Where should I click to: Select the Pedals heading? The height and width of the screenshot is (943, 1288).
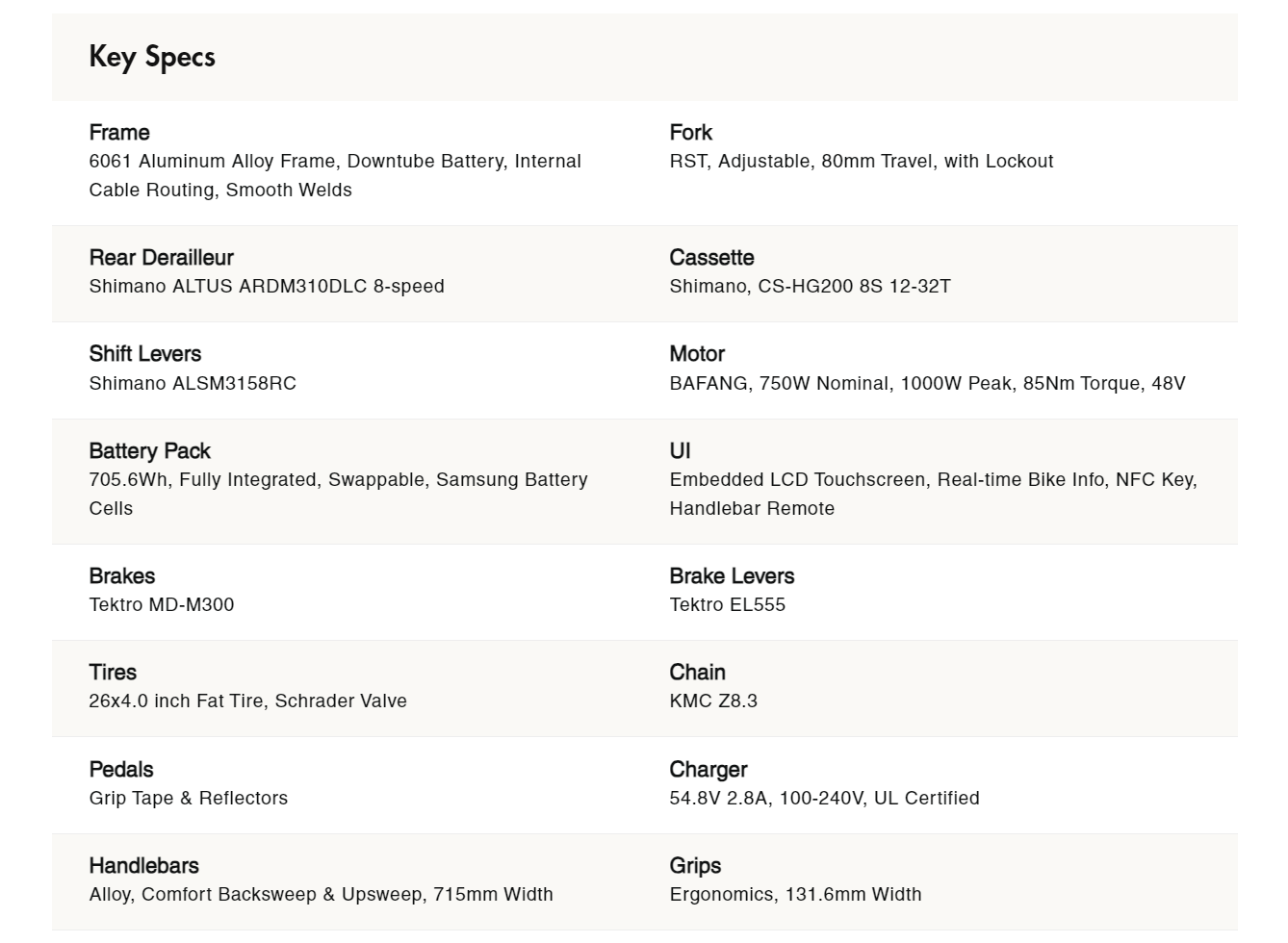tap(120, 769)
